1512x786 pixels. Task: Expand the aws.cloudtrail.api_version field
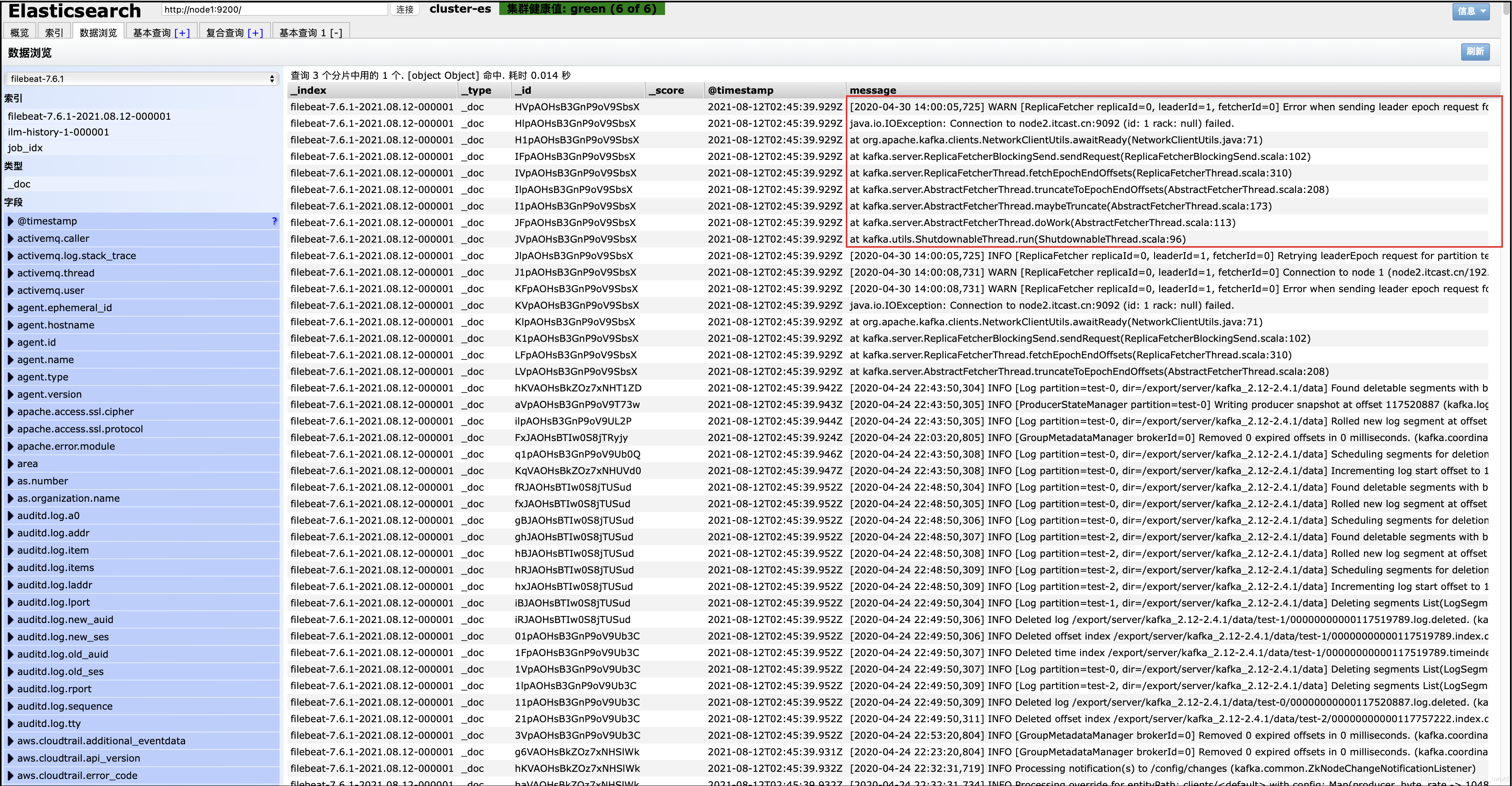coord(141,758)
